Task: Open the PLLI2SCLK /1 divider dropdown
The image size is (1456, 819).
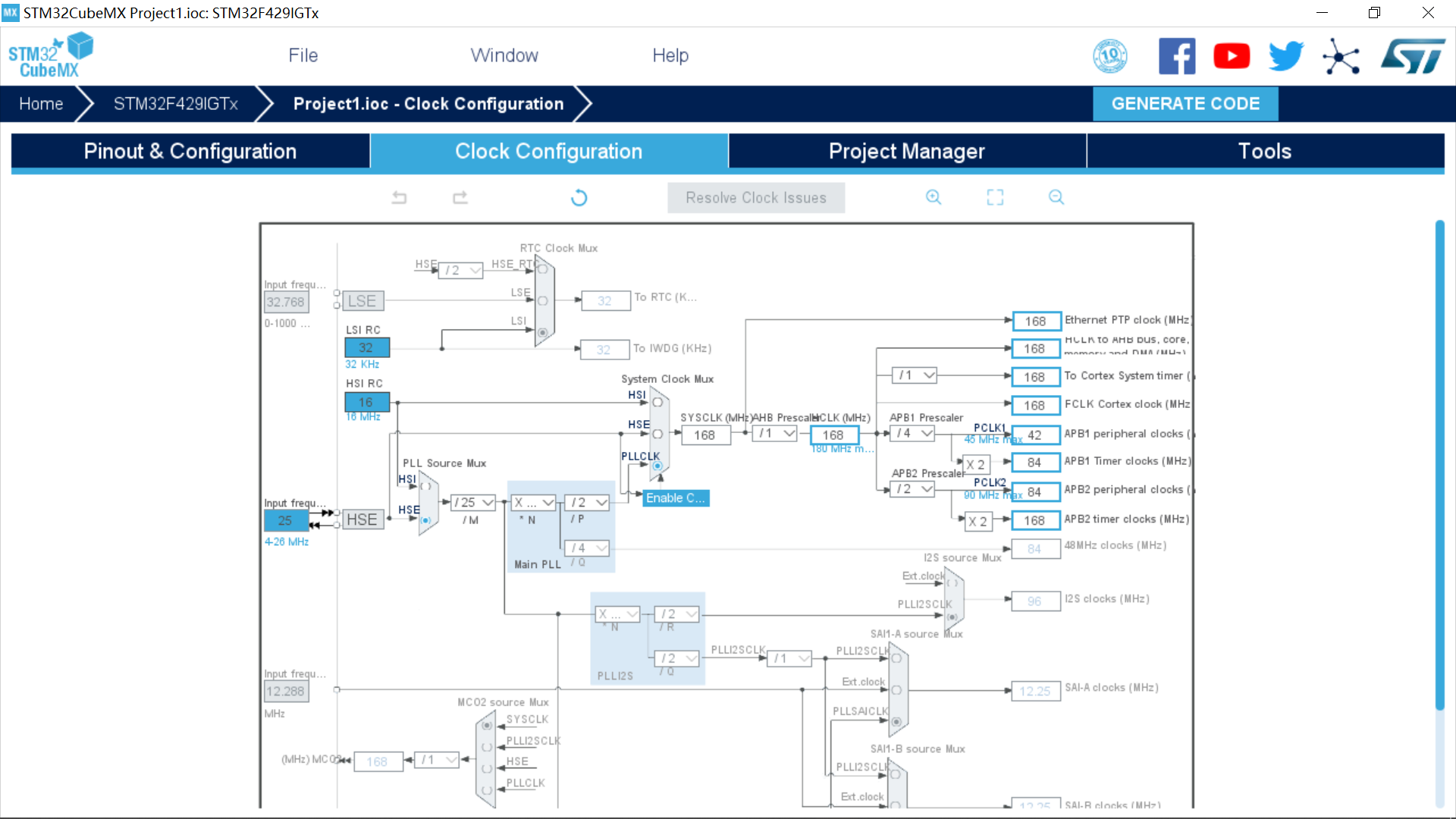Action: tap(790, 658)
